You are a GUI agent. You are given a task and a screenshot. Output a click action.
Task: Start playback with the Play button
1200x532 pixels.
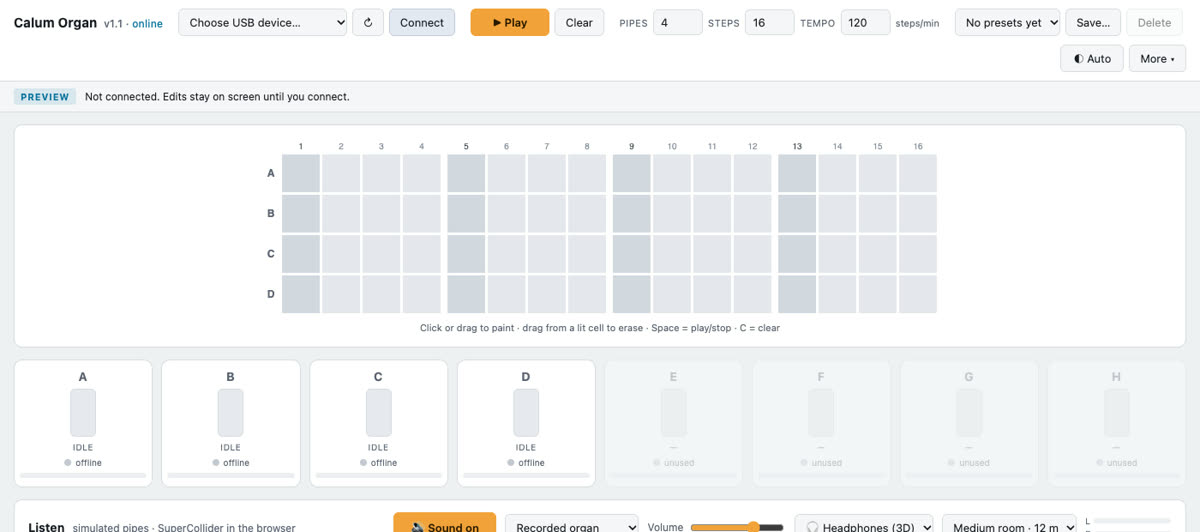click(510, 22)
